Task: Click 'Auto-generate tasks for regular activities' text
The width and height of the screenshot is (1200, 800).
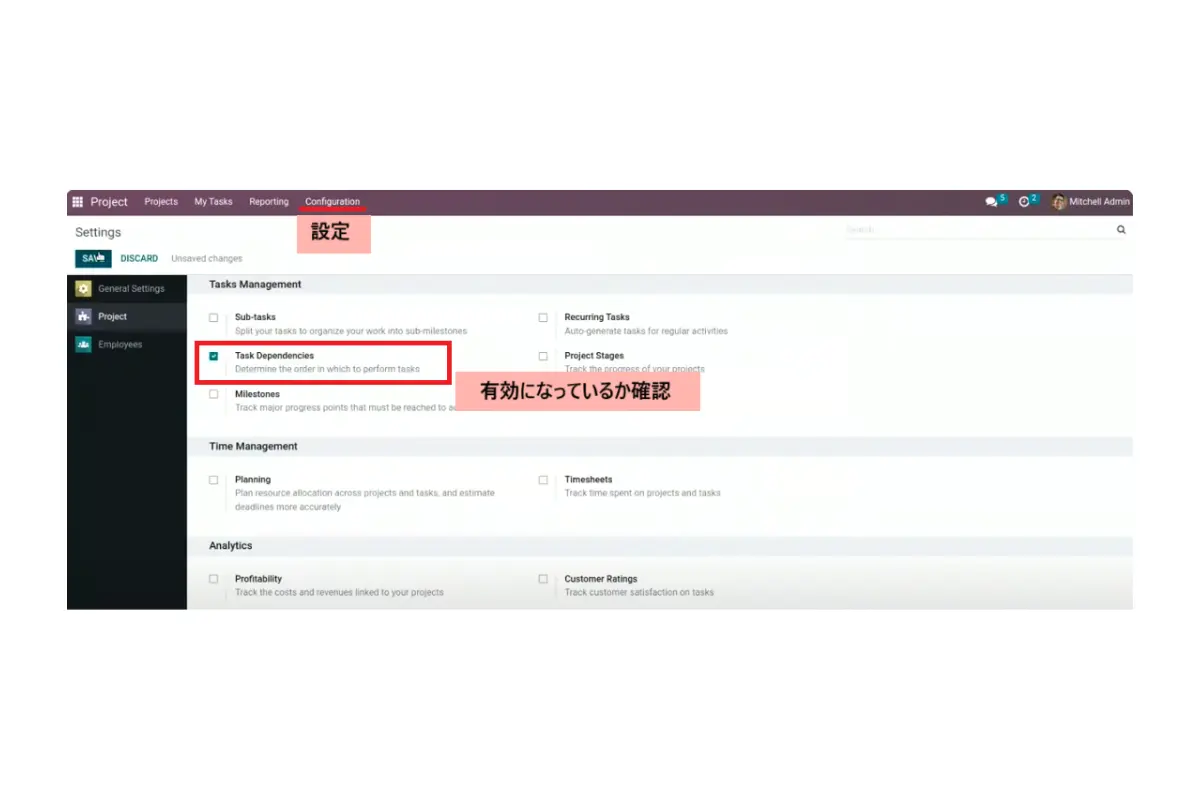Action: (x=646, y=331)
